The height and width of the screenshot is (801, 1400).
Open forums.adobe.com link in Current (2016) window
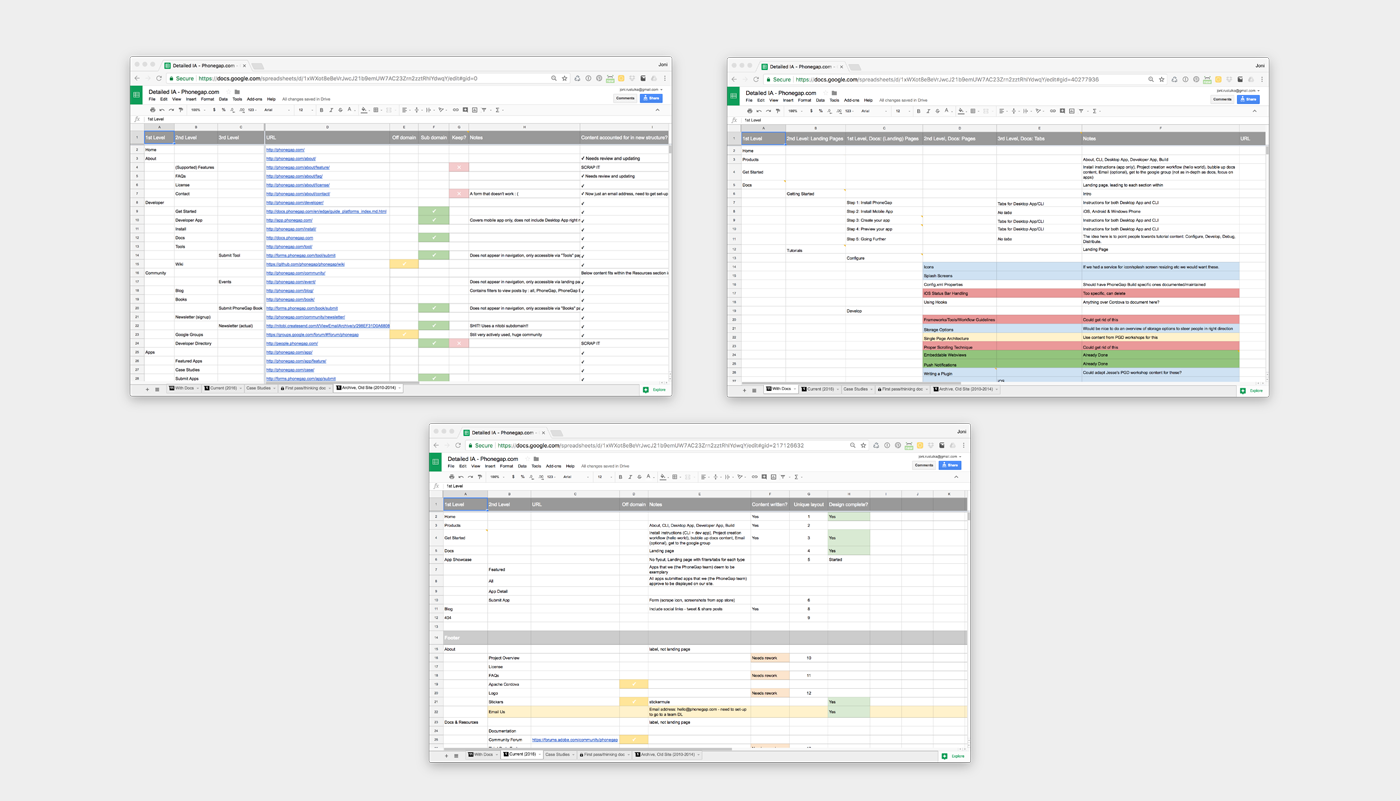[x=575, y=740]
